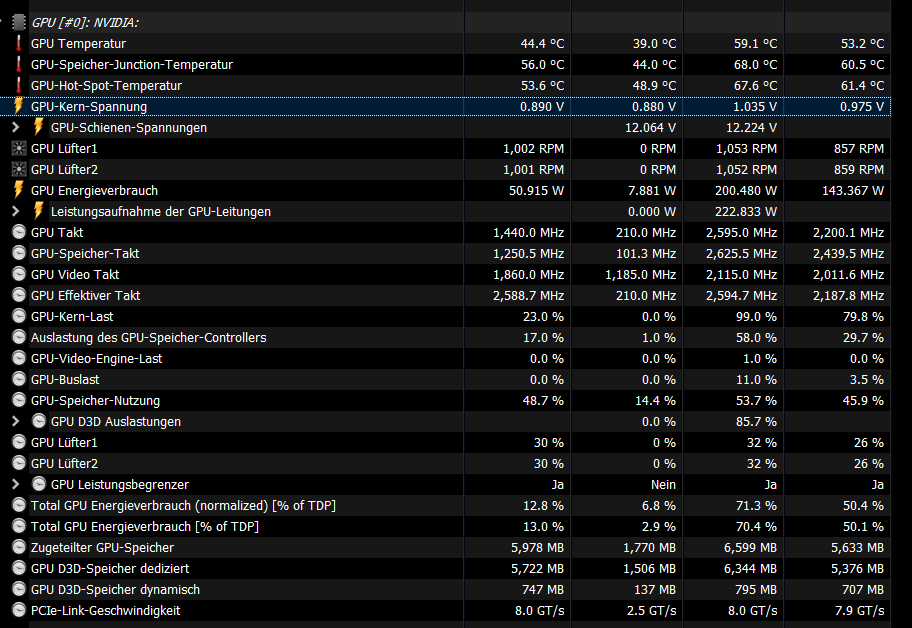This screenshot has width=912, height=628.
Task: Click gauge icon of GPU Leistungsbegrenzer
Action: 38,484
